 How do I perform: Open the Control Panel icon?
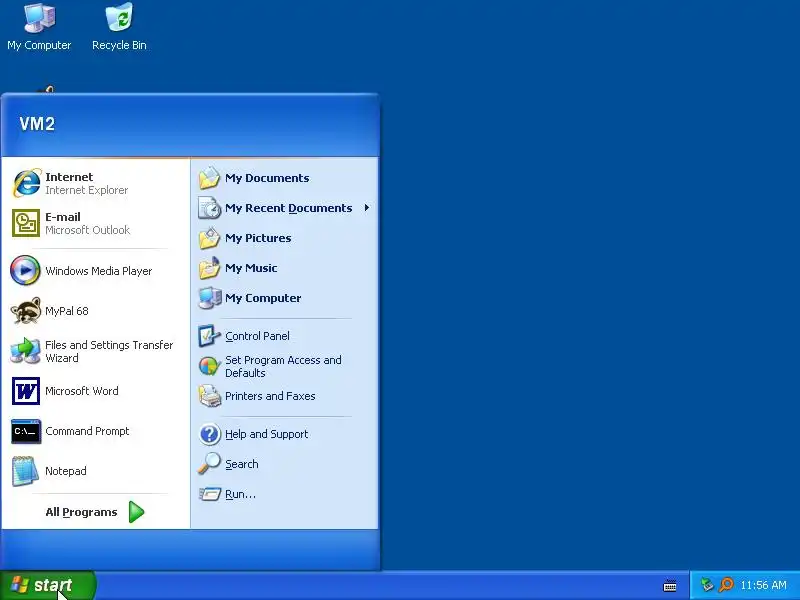coord(209,336)
